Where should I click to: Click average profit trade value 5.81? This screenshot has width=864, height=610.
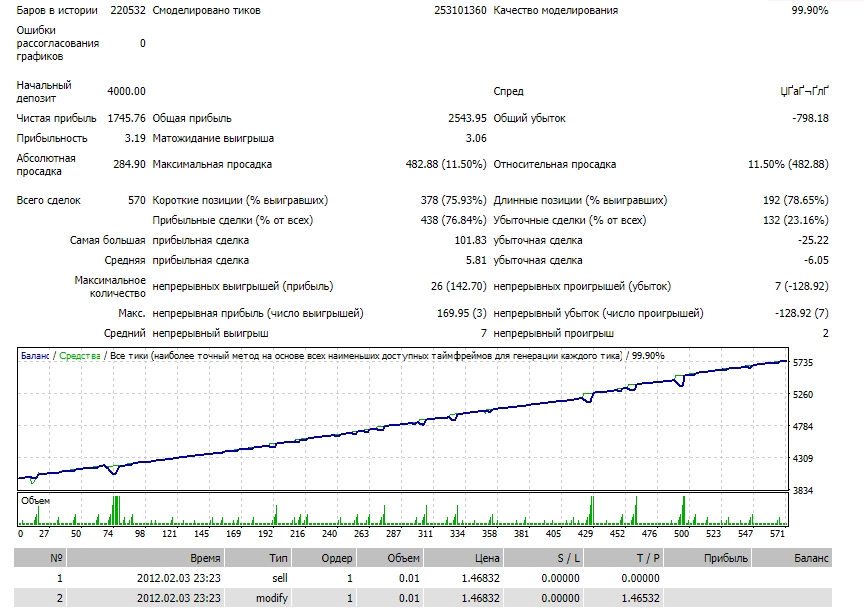[x=476, y=260]
